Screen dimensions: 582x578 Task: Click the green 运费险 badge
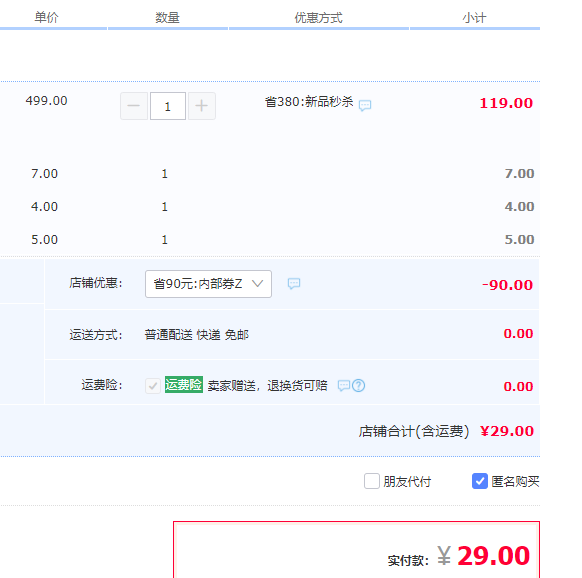tap(184, 385)
